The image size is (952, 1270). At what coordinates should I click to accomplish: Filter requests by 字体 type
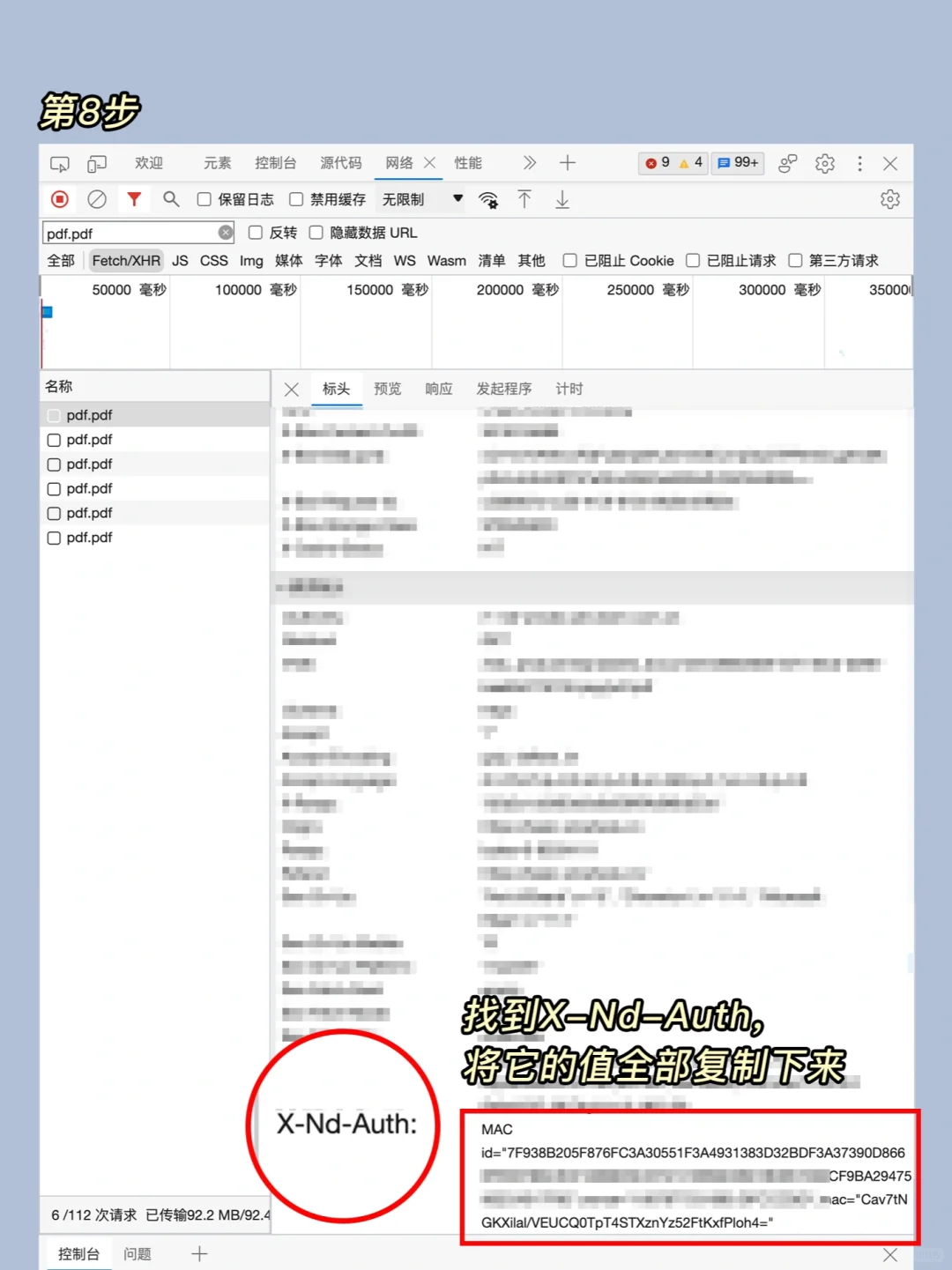pos(329,261)
